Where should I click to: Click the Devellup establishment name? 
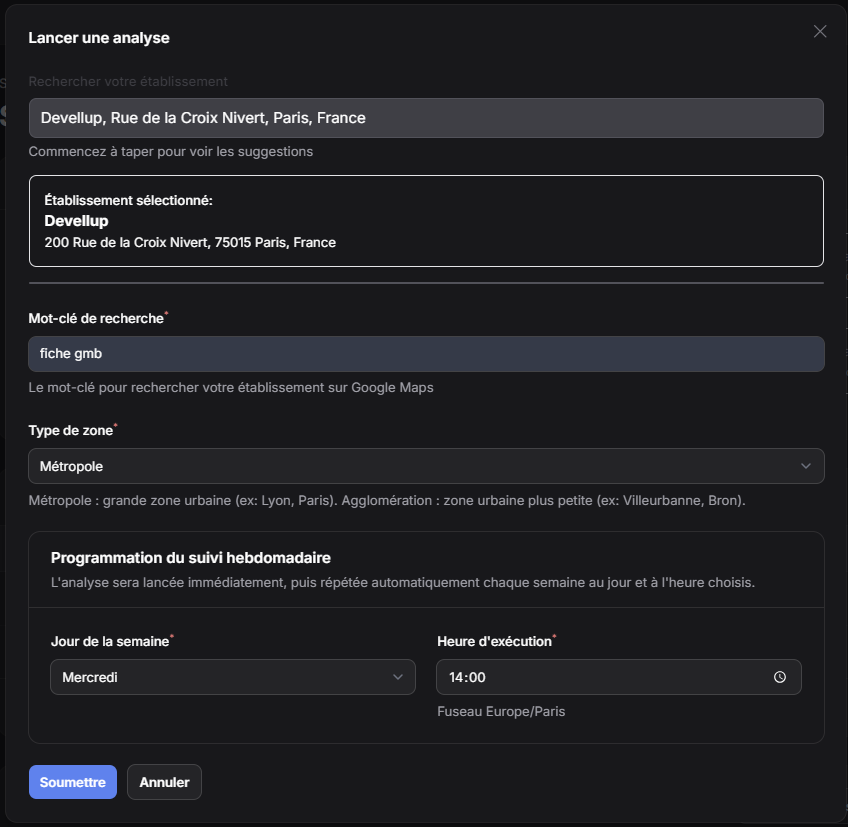[76, 220]
